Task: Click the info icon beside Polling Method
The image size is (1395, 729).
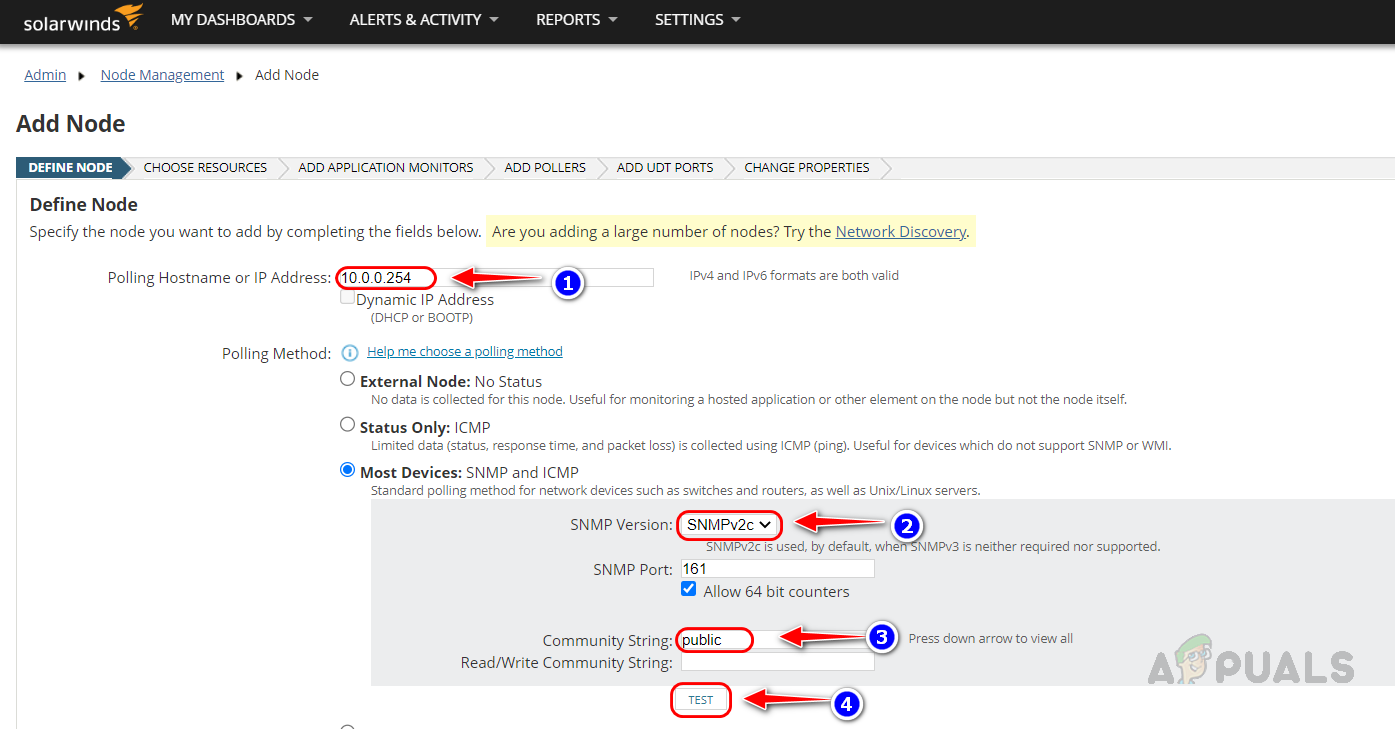Action: [349, 352]
